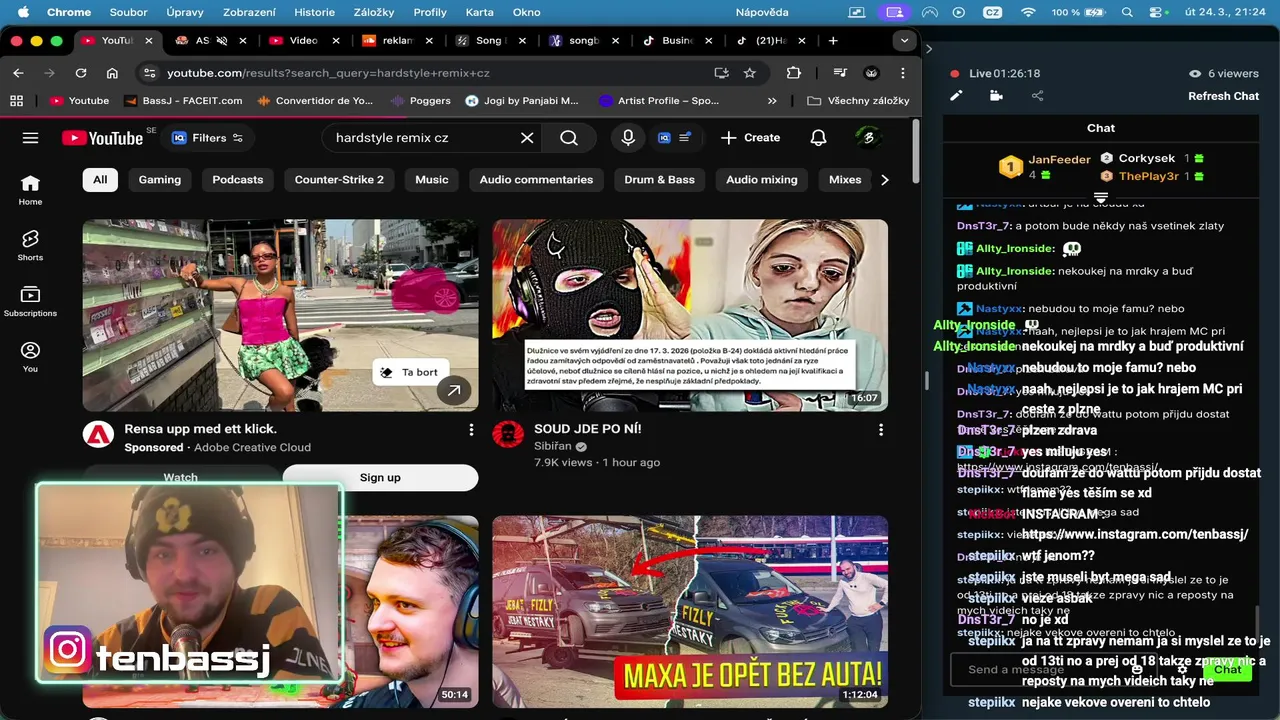
Task: Clear the search box with X
Action: [x=527, y=138]
